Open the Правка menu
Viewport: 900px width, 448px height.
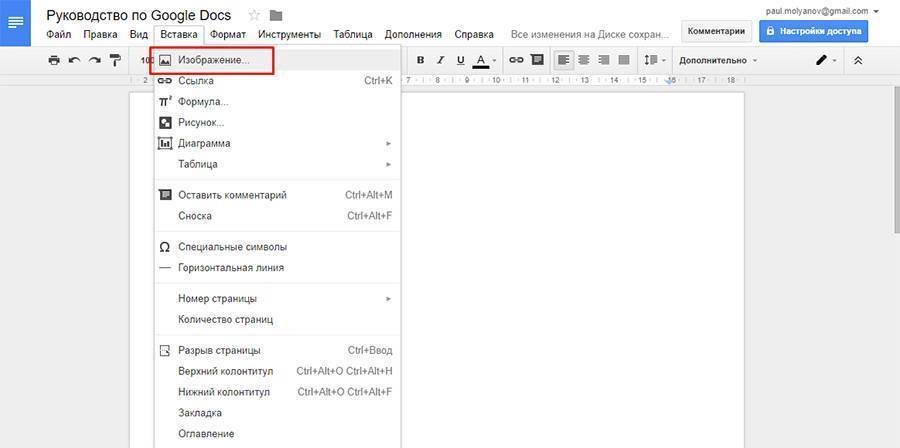[100, 34]
